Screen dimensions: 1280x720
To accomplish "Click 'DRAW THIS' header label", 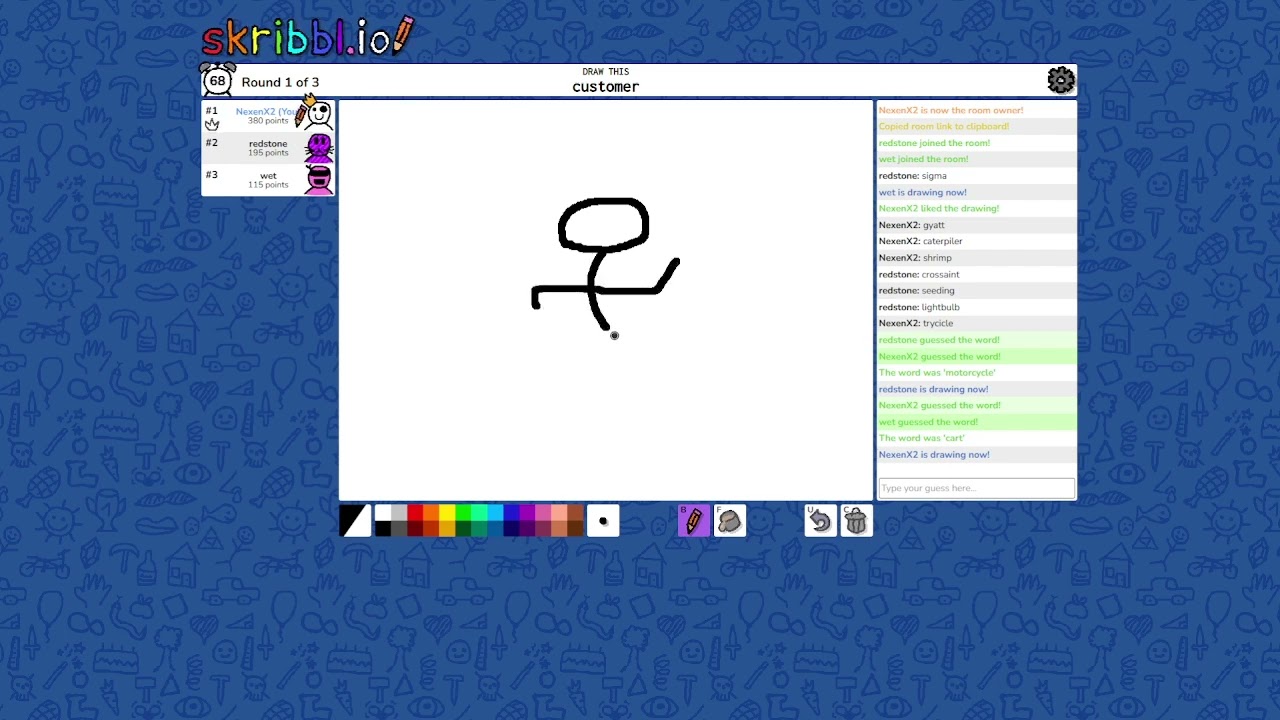I will click(x=605, y=72).
